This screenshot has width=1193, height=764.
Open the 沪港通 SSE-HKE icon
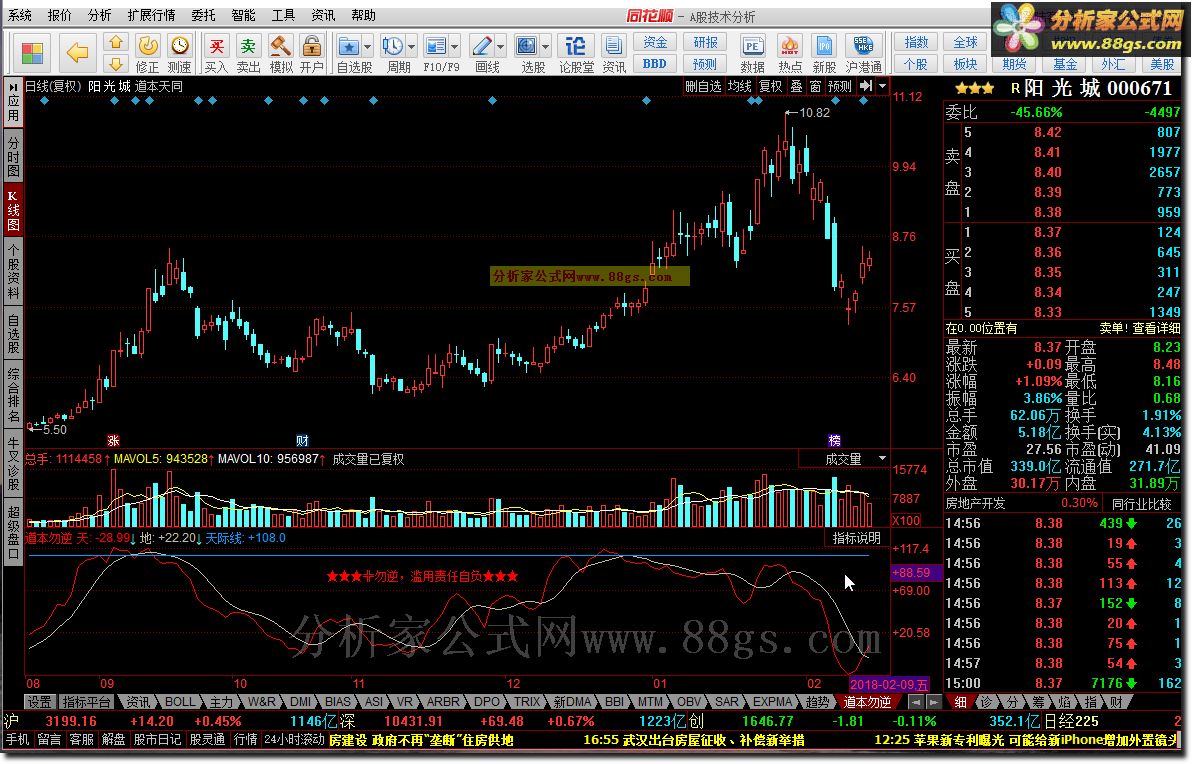(864, 54)
